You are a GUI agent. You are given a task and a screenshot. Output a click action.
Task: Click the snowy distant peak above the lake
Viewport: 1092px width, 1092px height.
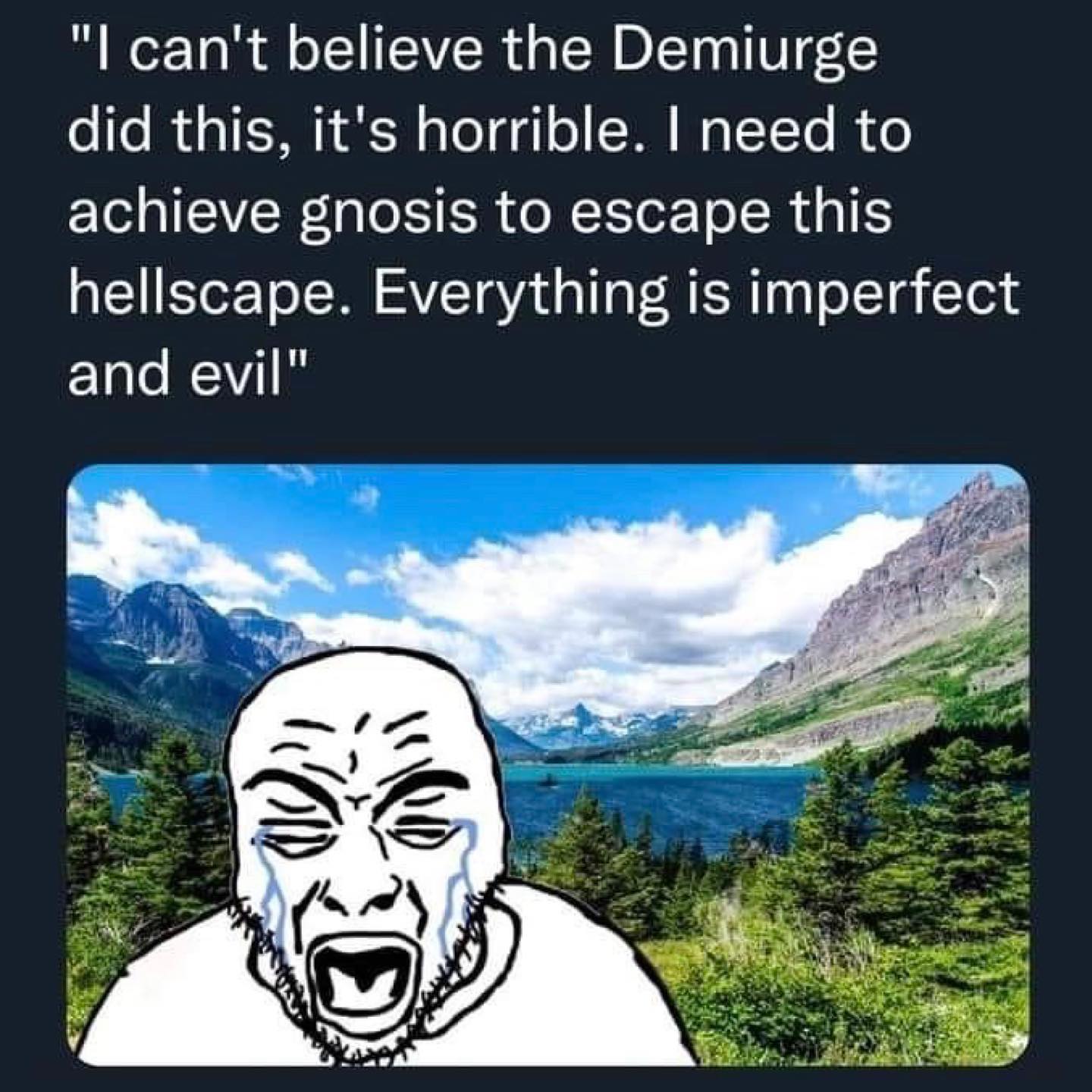point(580,724)
